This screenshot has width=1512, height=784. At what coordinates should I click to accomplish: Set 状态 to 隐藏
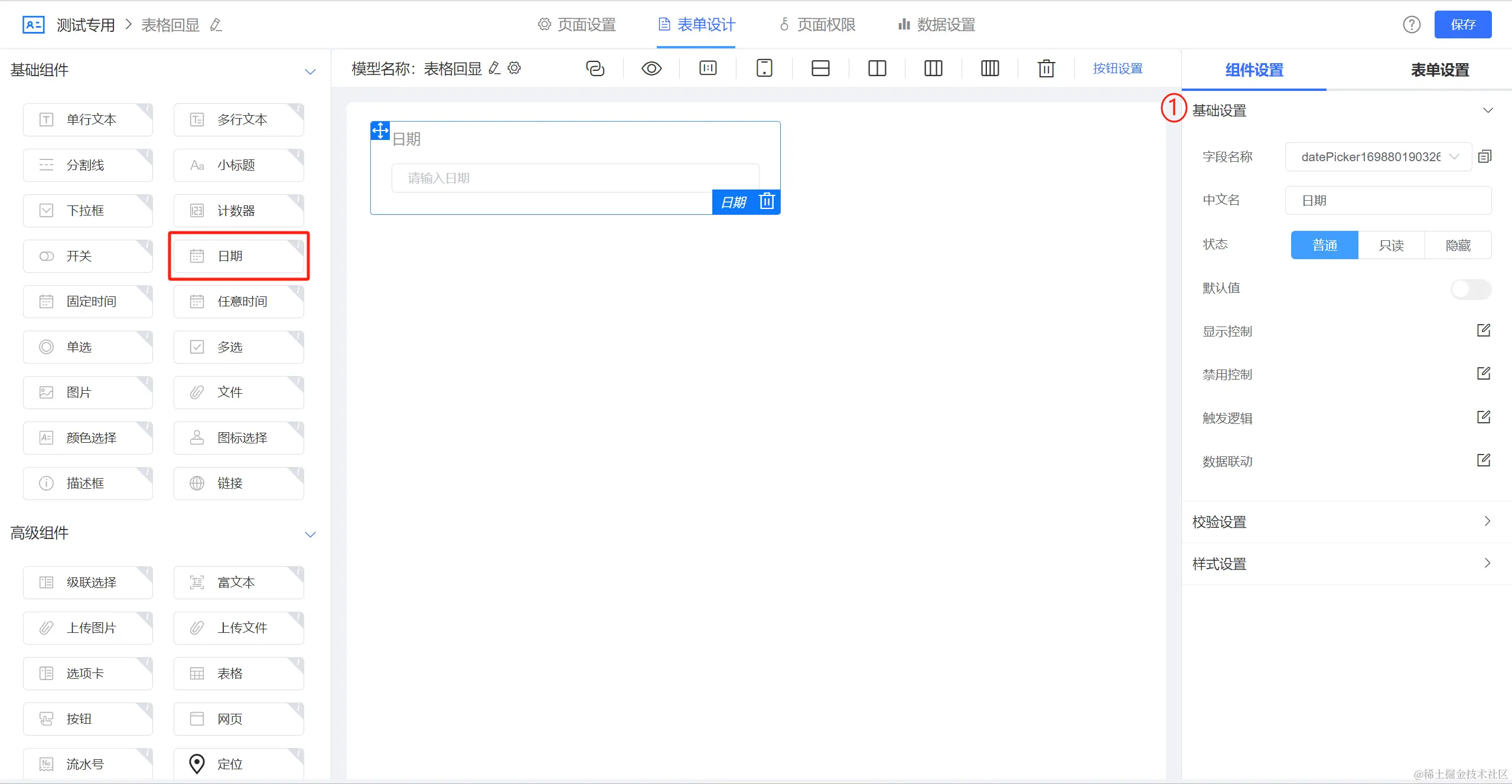pos(1458,245)
